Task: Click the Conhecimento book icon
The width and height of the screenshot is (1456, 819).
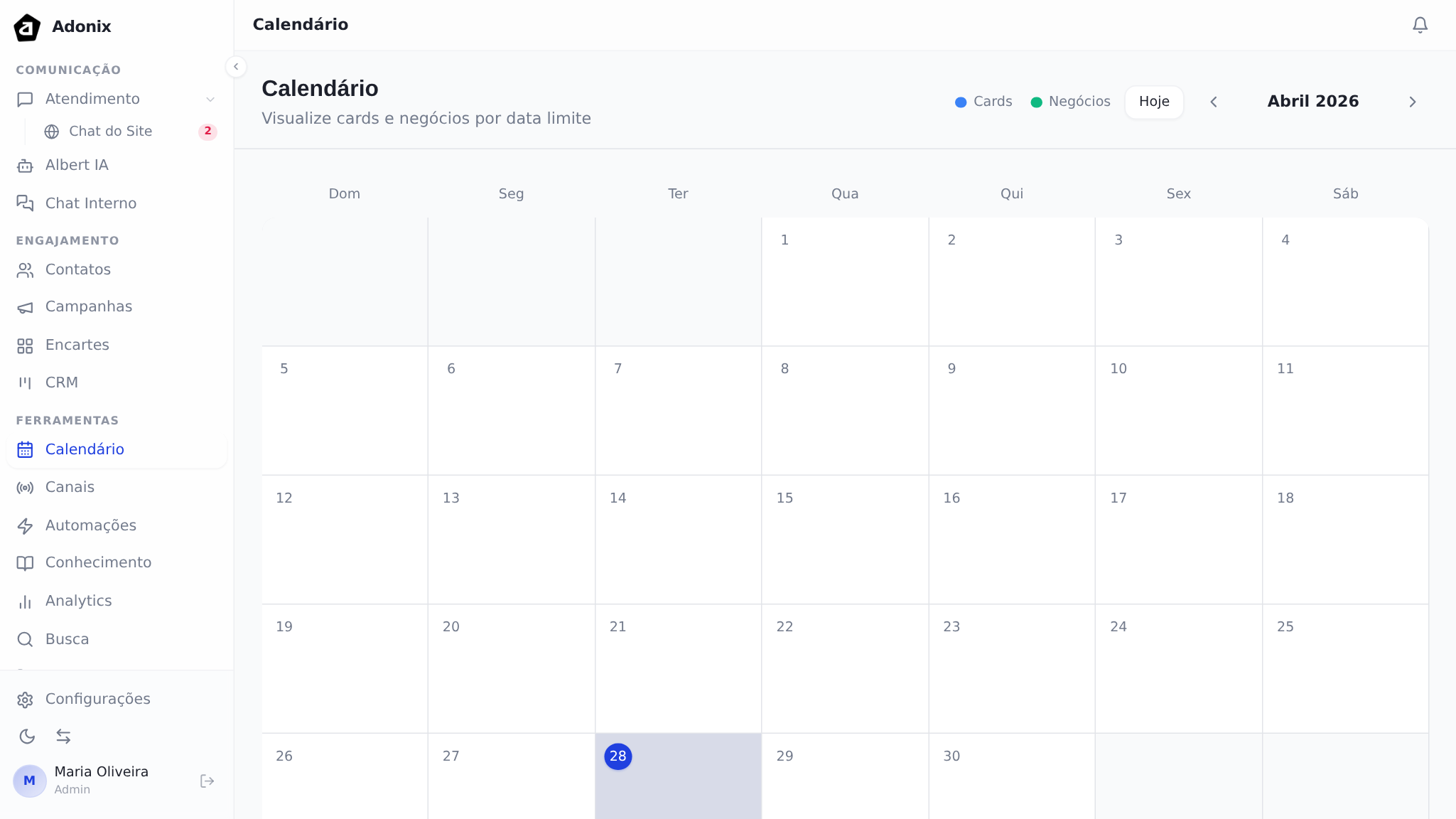Action: pos(25,563)
